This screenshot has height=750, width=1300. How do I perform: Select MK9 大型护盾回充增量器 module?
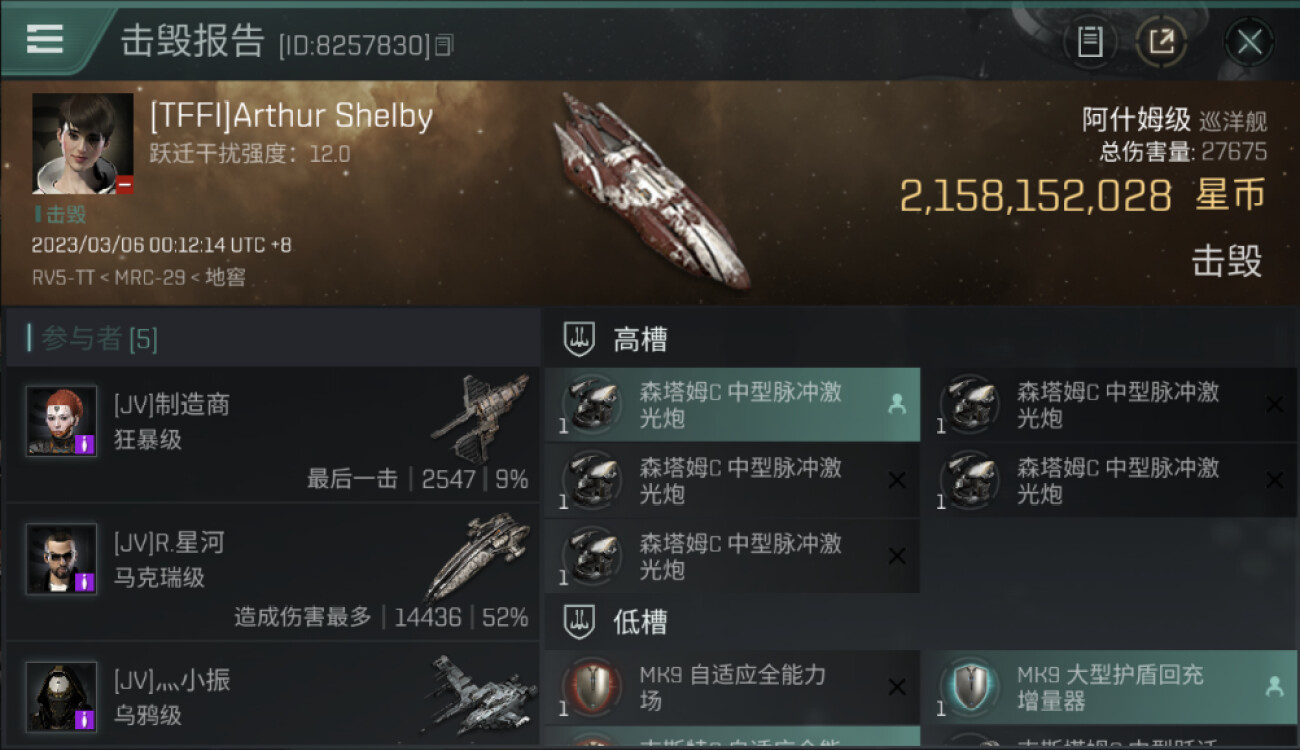pyautogui.click(x=1110, y=688)
